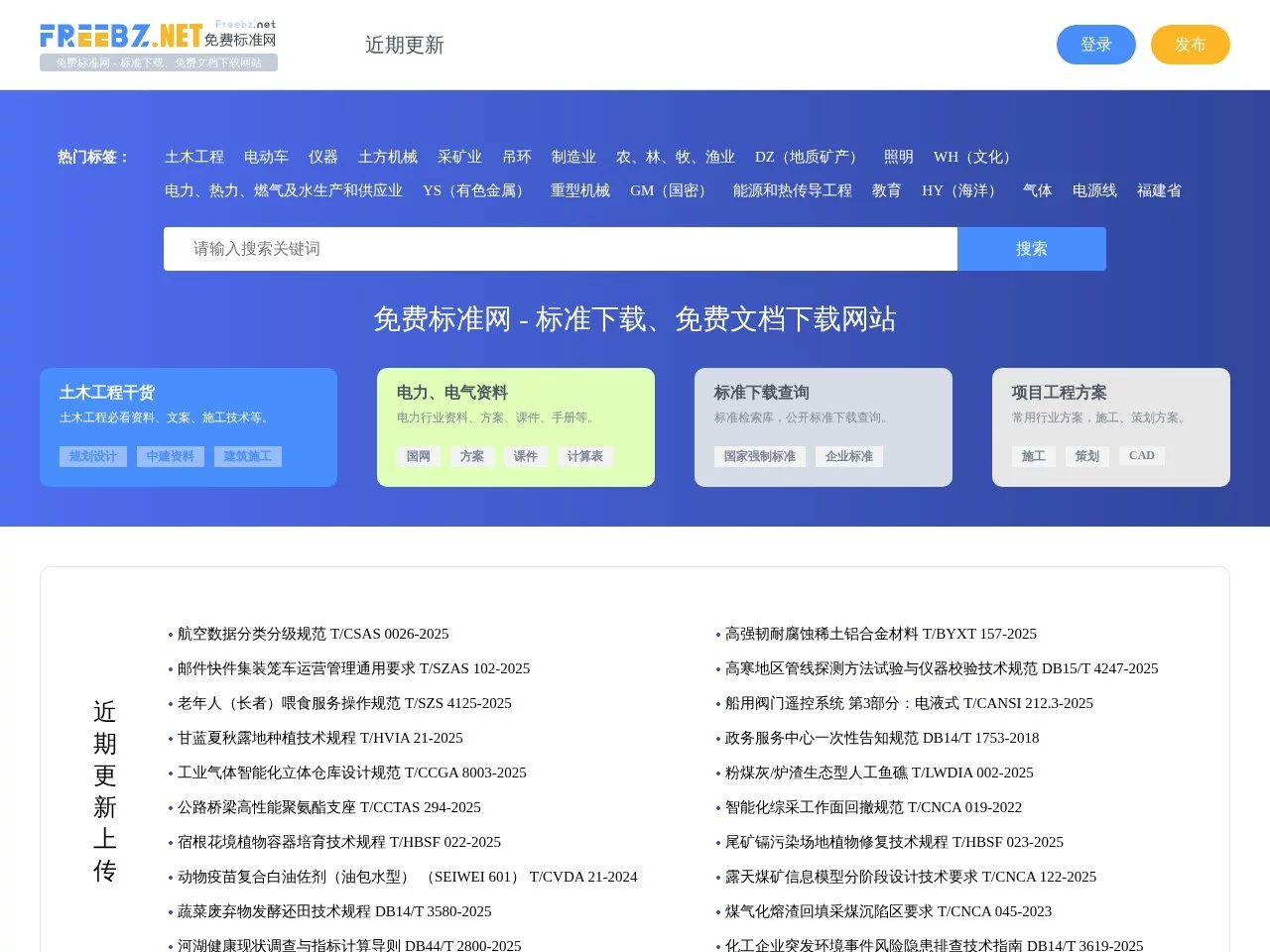Viewport: 1270px width, 952px height.
Task: Click the 登录 login button
Action: (1095, 44)
